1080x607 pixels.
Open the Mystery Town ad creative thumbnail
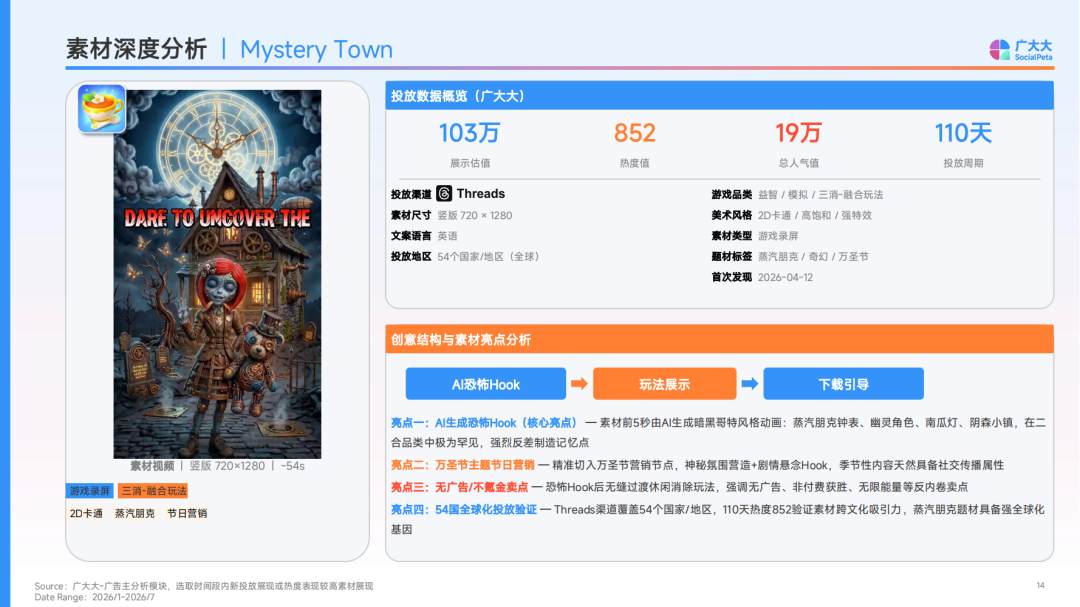[x=217, y=274]
